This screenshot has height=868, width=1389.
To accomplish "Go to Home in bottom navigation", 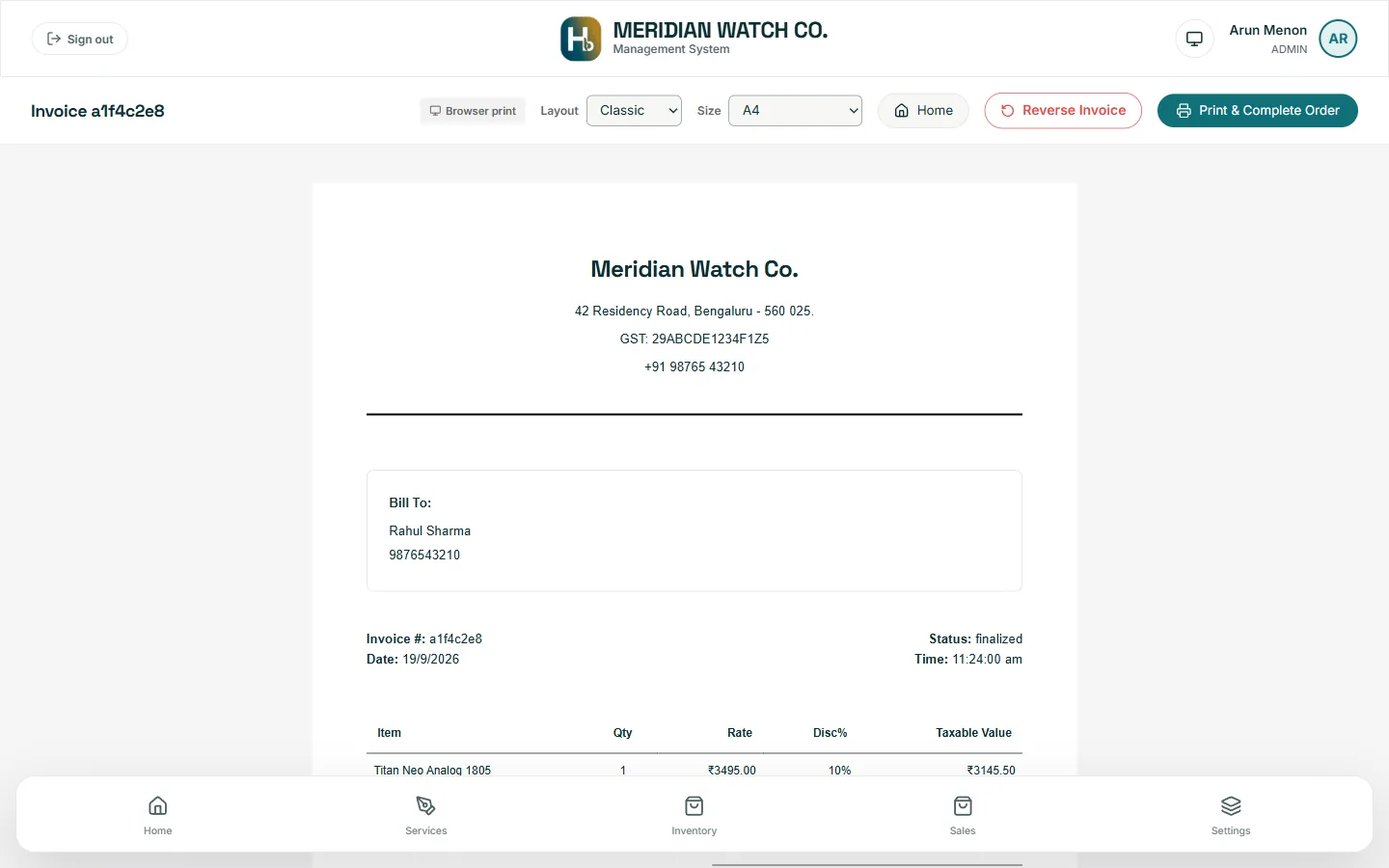I will (158, 815).
